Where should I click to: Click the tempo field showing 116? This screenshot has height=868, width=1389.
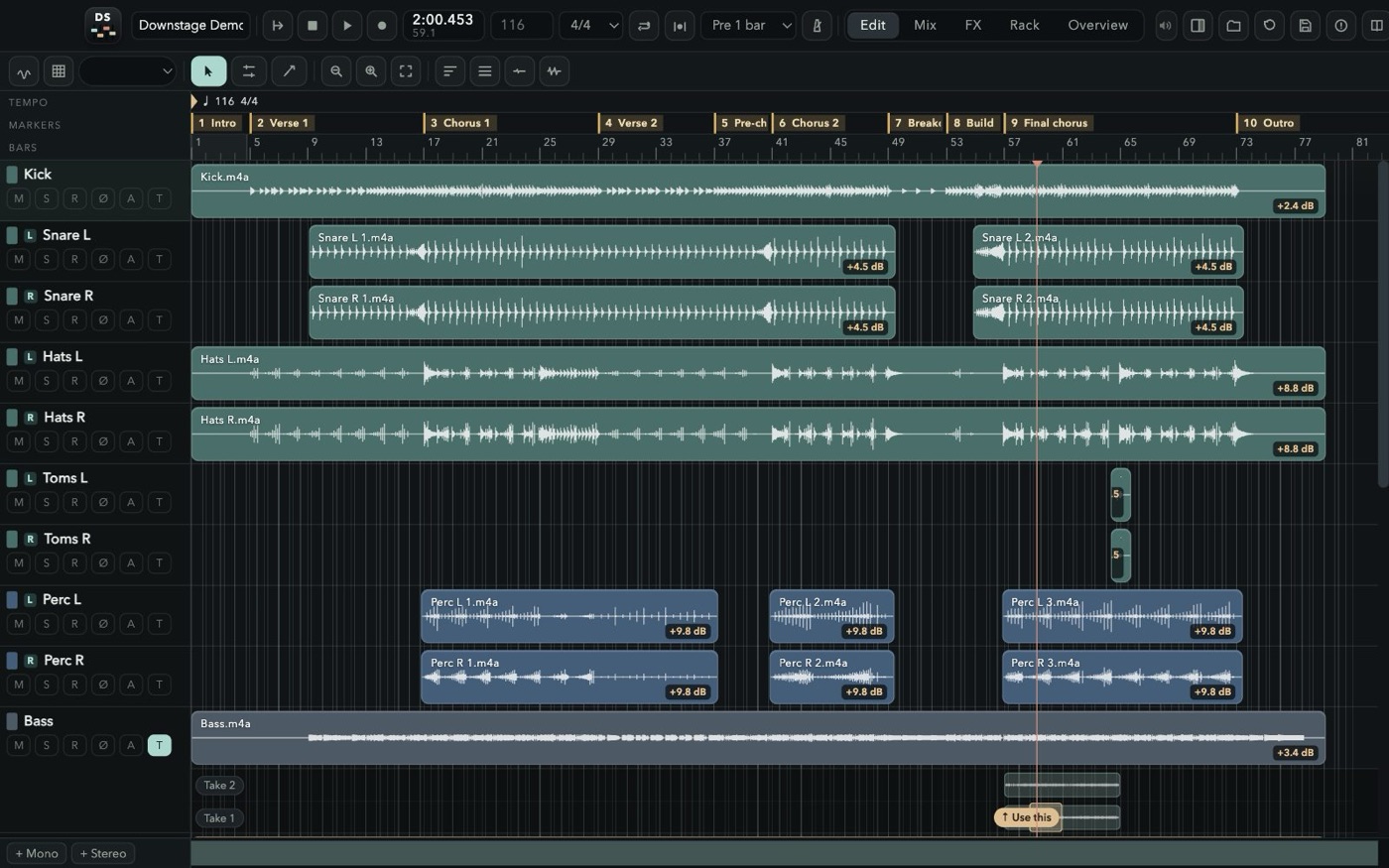pyautogui.click(x=522, y=25)
